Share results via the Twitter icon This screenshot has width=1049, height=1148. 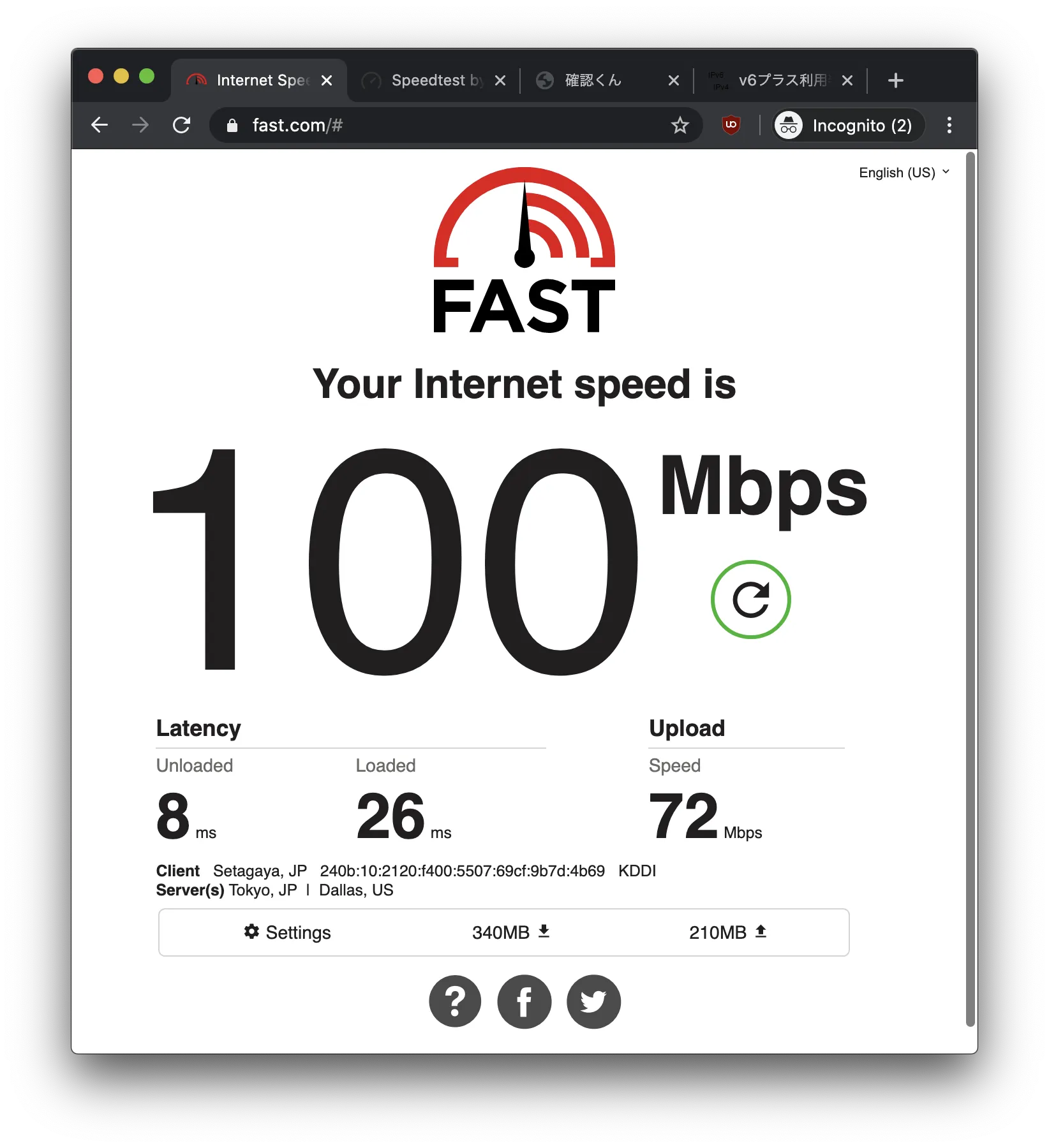pyautogui.click(x=593, y=1001)
